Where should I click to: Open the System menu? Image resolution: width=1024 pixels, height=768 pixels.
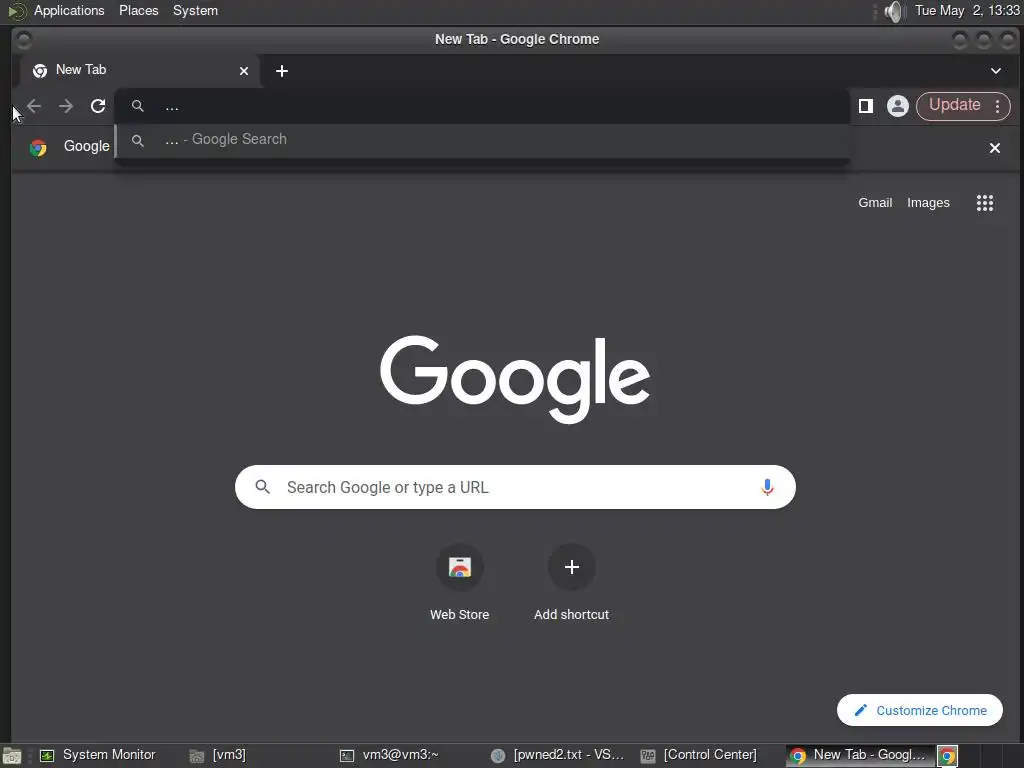pyautogui.click(x=195, y=10)
